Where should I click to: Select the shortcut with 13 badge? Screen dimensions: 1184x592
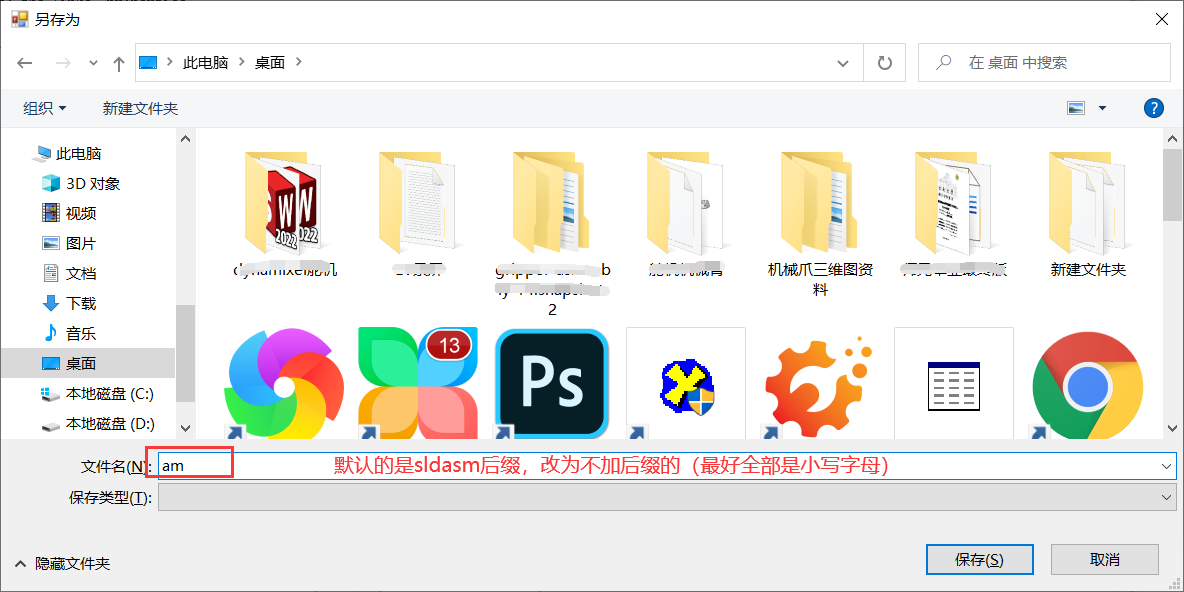click(x=418, y=383)
